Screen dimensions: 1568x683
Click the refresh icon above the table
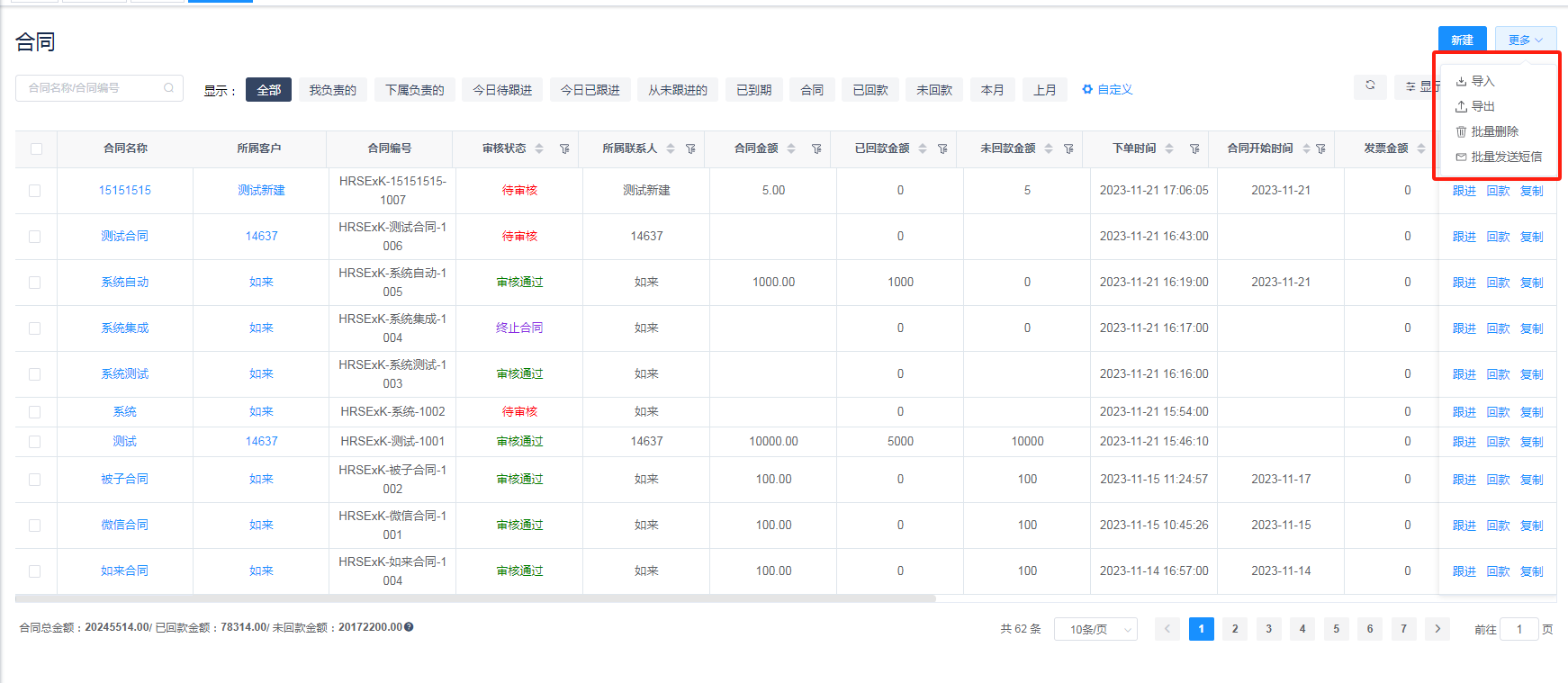[x=1369, y=85]
